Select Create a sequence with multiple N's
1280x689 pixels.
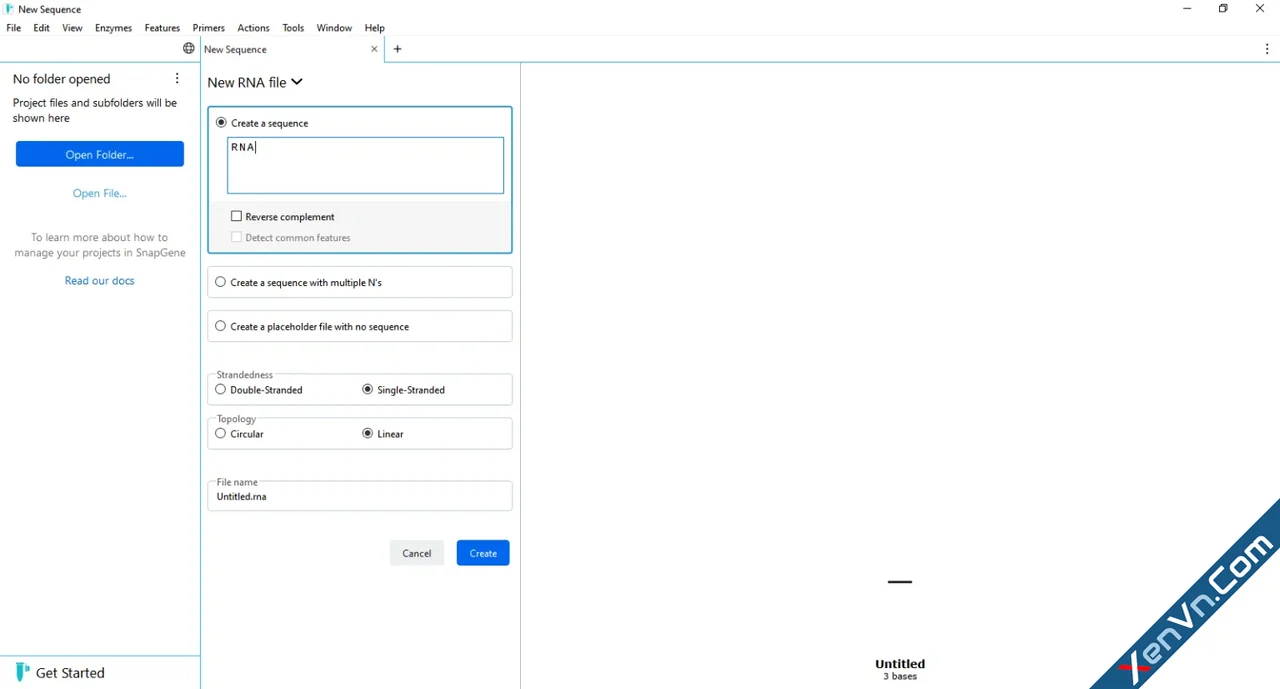221,282
